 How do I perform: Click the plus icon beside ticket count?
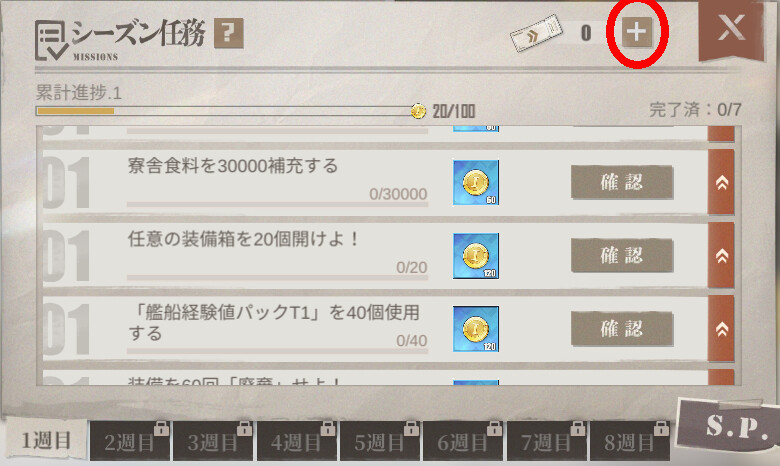(x=637, y=32)
